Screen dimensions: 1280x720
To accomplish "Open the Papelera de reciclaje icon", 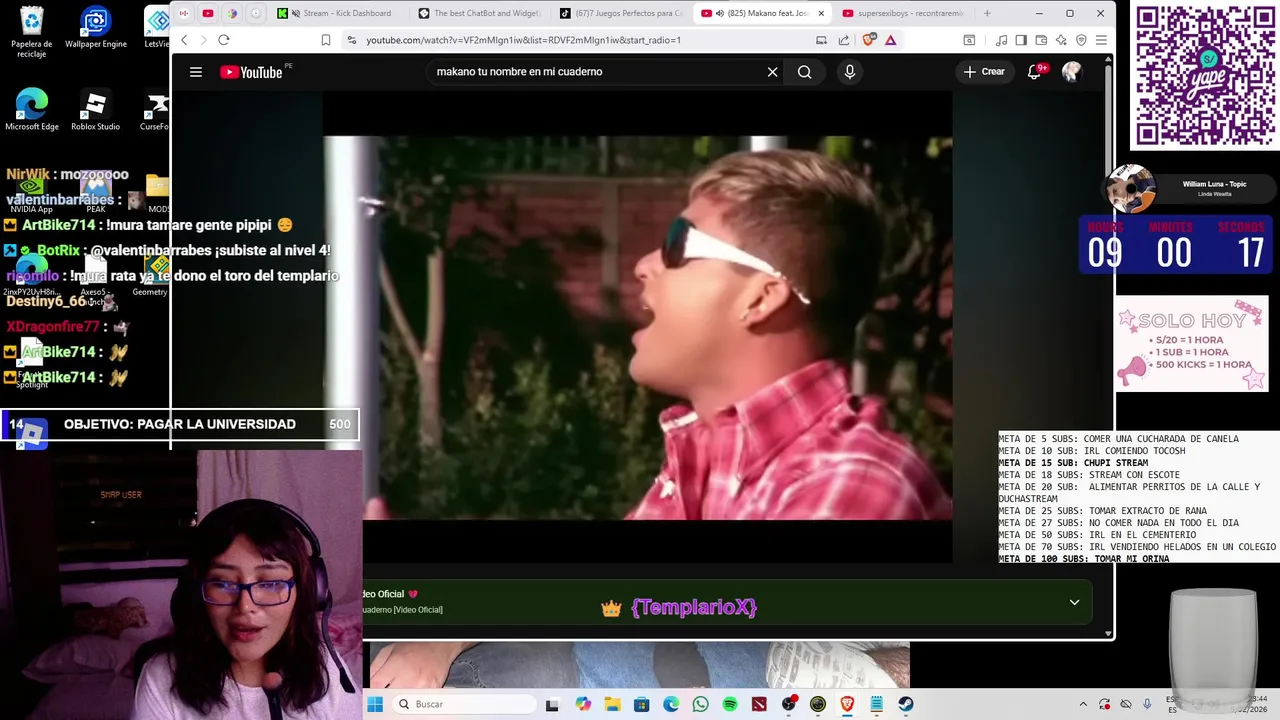I will [x=32, y=32].
